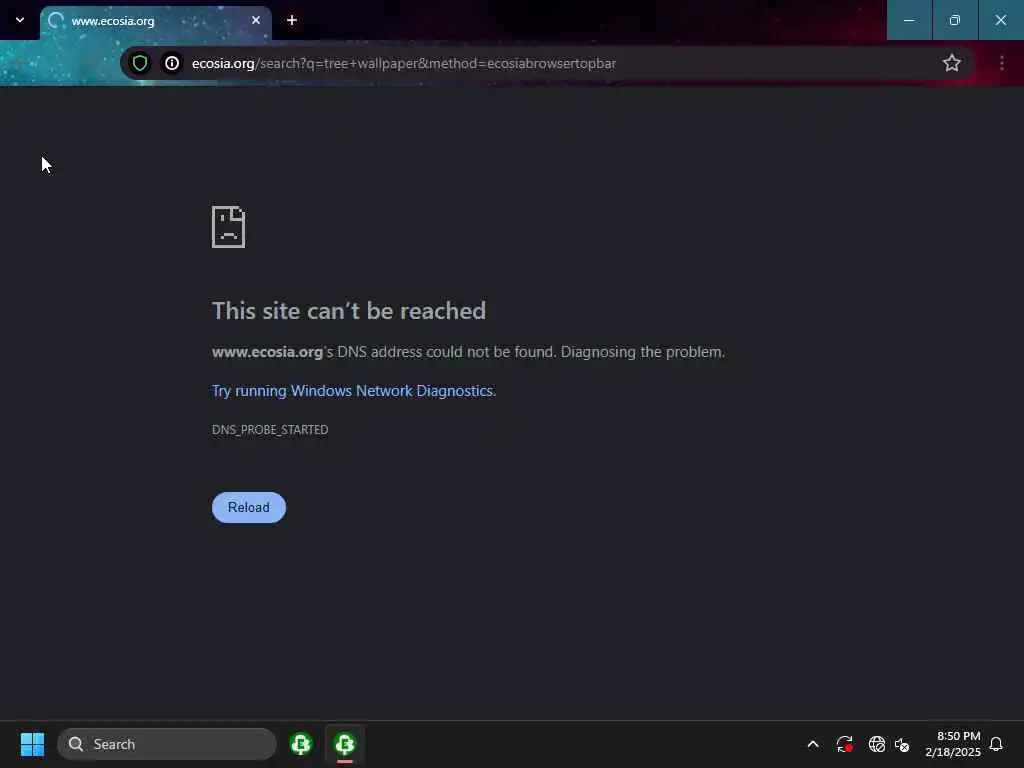Minimize the browser window
This screenshot has width=1024, height=768.
click(x=909, y=20)
